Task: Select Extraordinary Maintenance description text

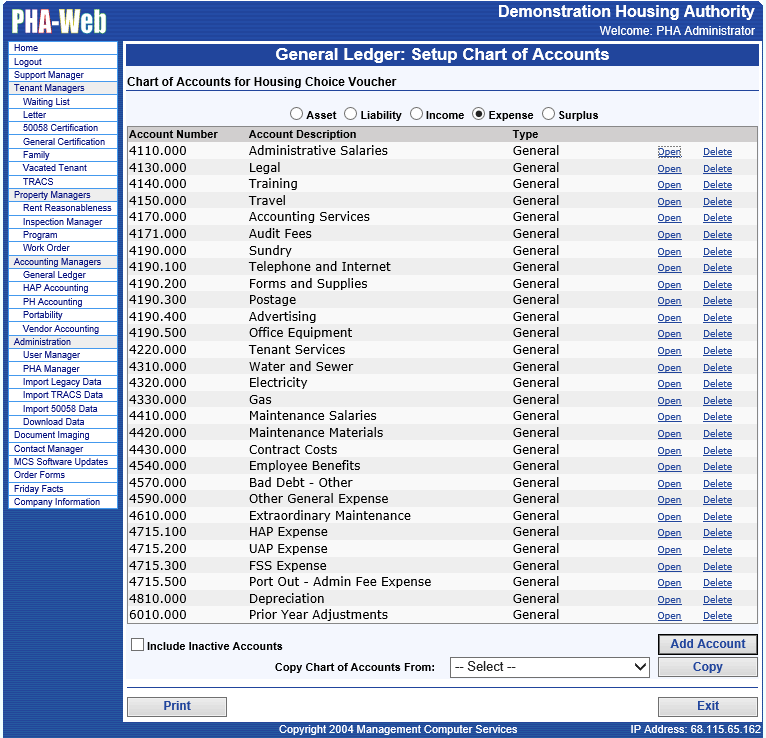Action: 330,515
